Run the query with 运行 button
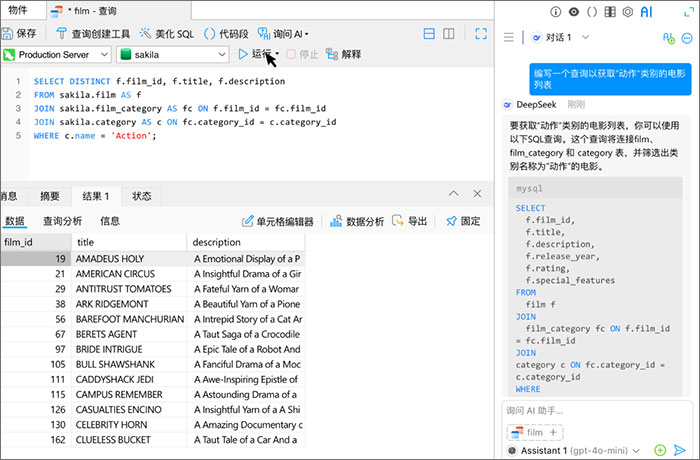Screen dimensions: 700x460 pyautogui.click(x=255, y=54)
